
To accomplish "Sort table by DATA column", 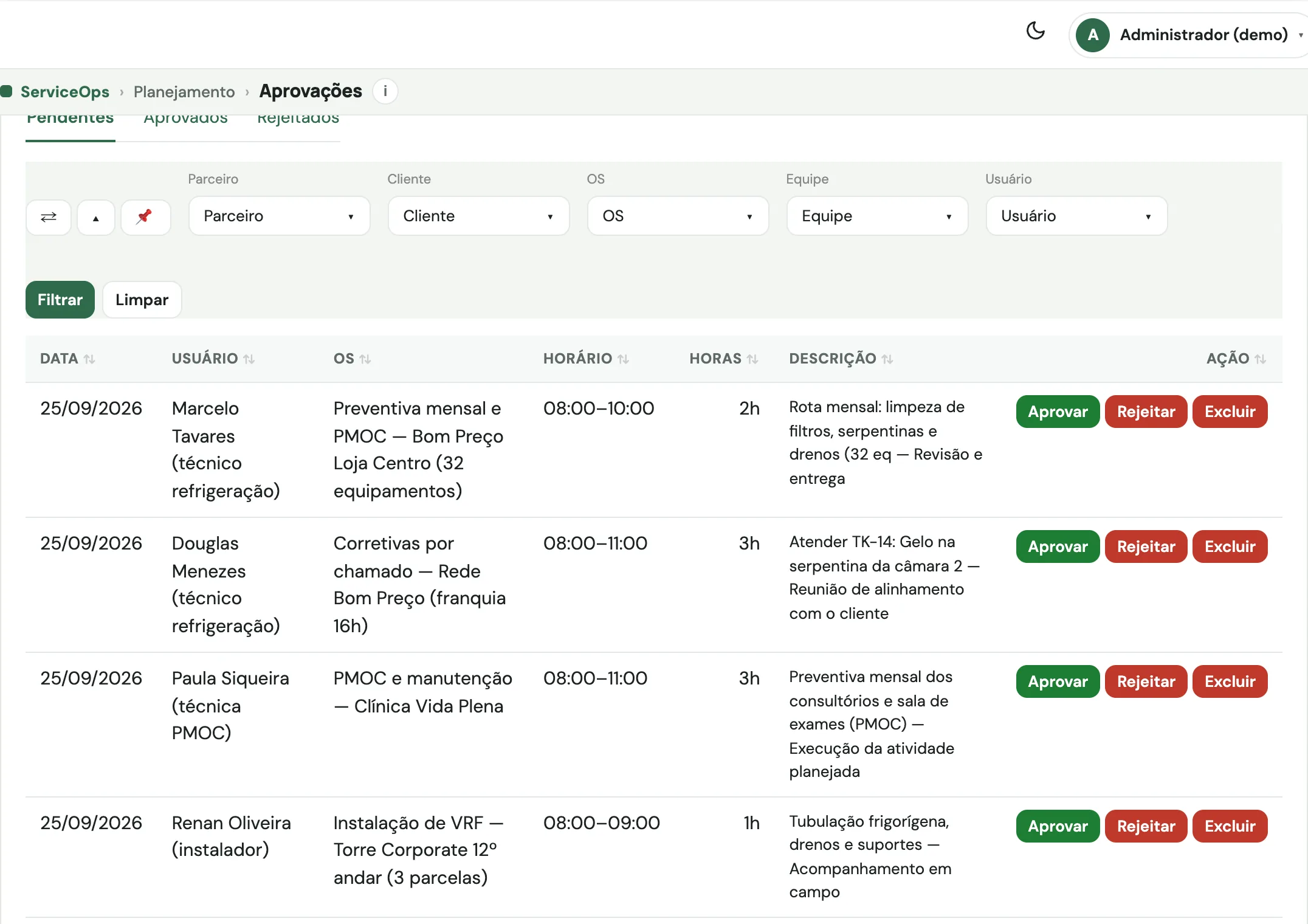I will click(67, 359).
